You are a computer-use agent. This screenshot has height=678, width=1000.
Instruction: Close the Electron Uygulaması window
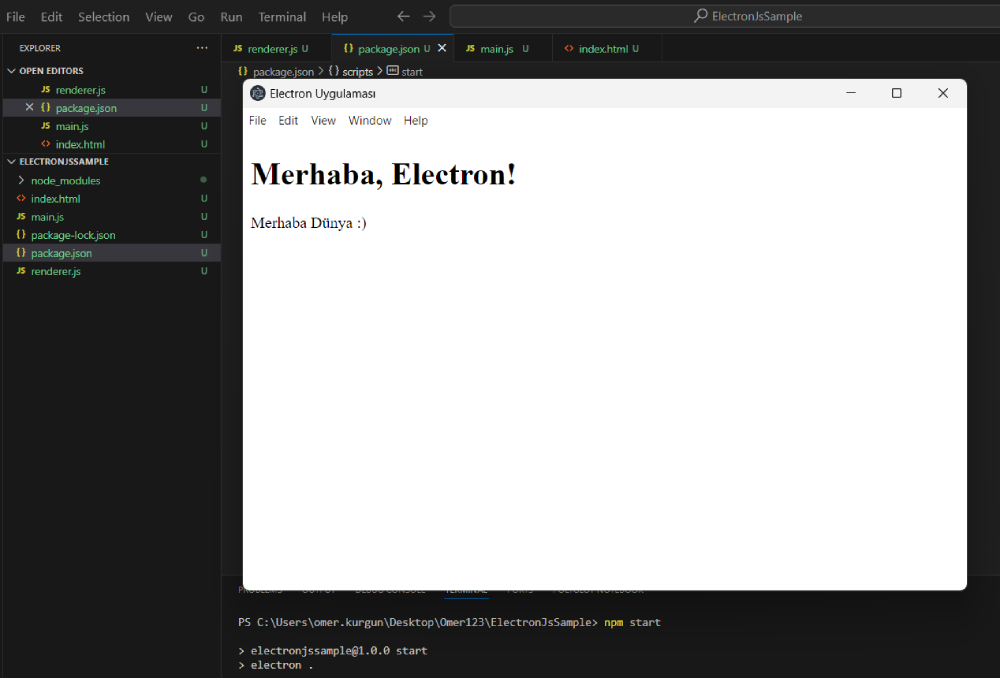[x=943, y=93]
